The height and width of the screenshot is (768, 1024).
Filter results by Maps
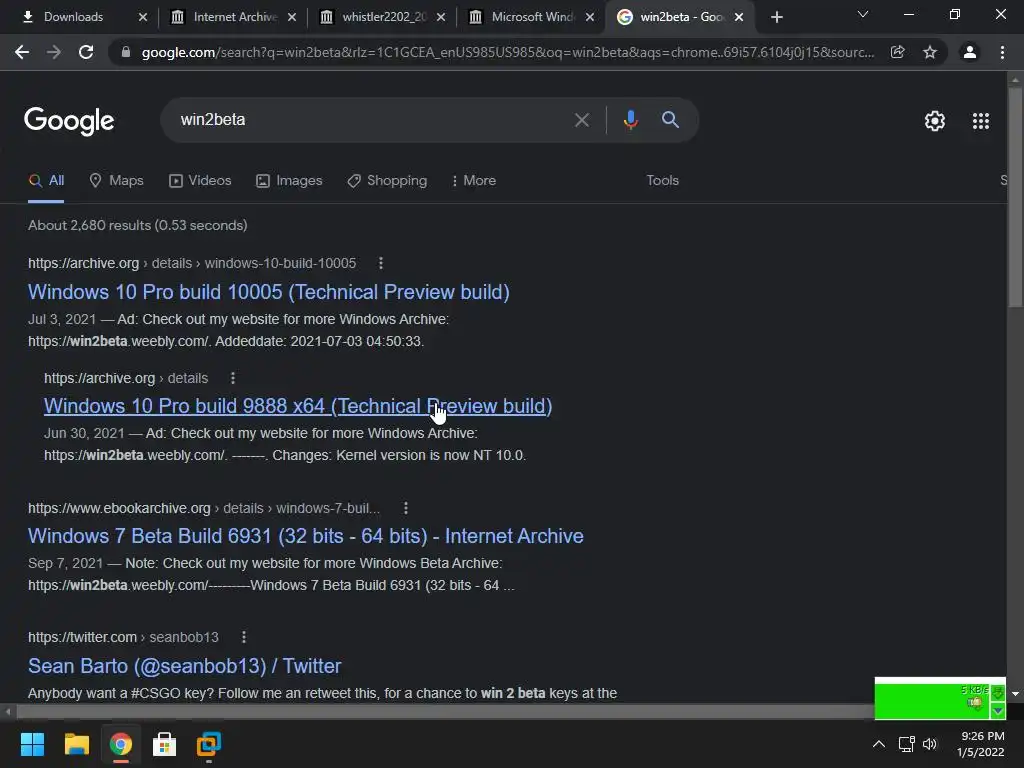[116, 181]
